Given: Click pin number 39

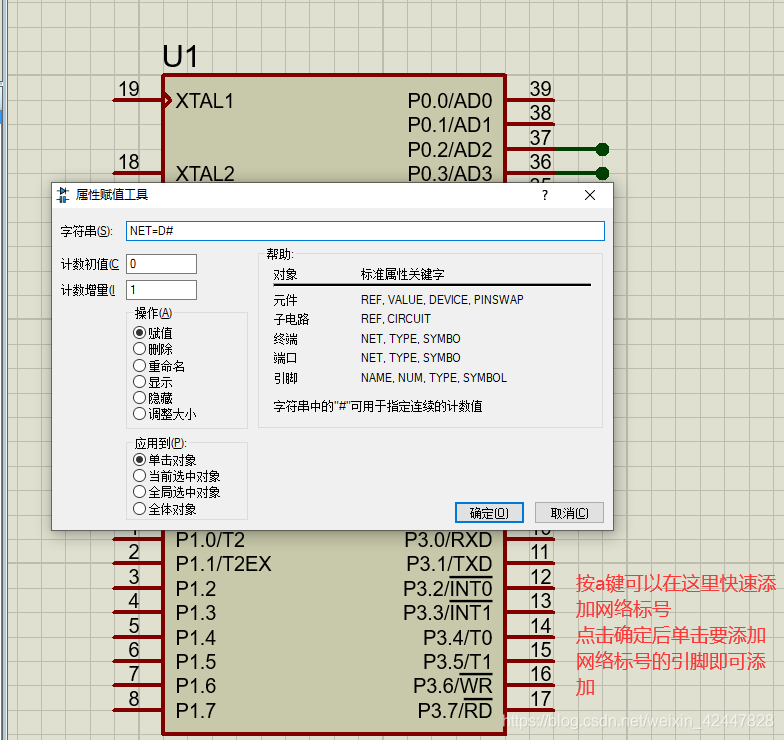Looking at the screenshot, I should pyautogui.click(x=540, y=88).
